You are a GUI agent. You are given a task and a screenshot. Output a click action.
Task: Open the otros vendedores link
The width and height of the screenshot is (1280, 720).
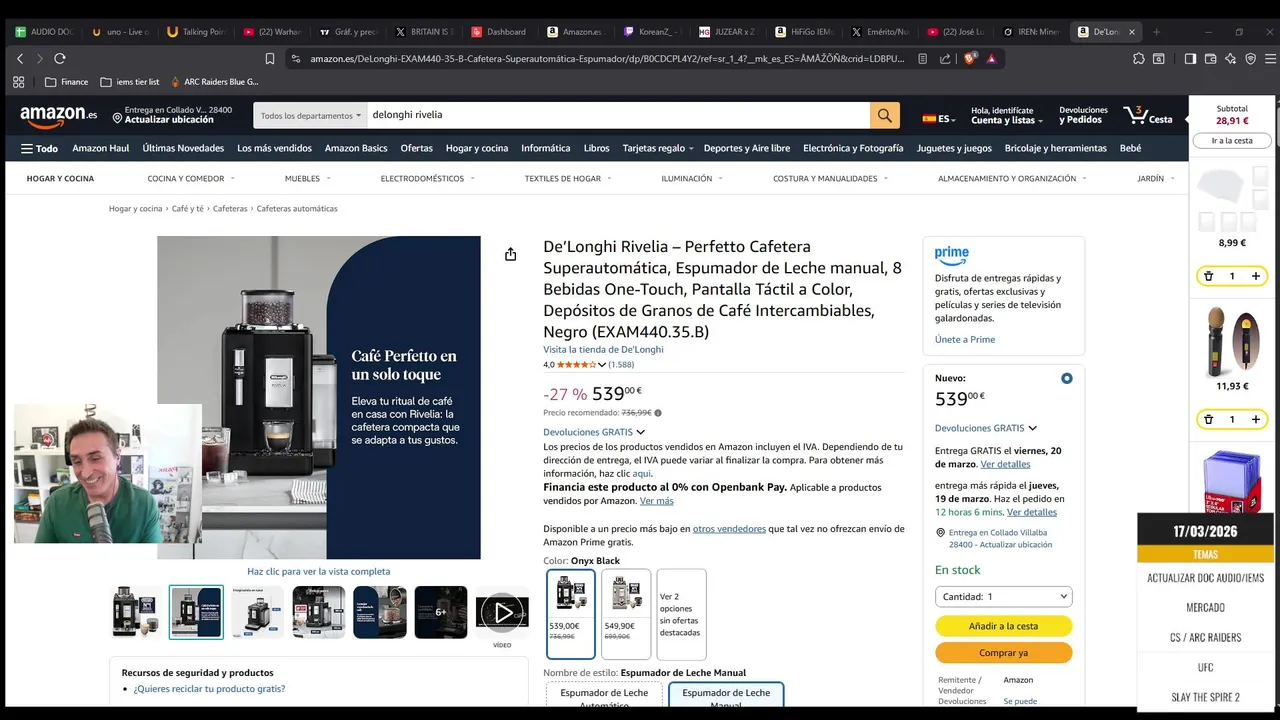click(x=729, y=529)
